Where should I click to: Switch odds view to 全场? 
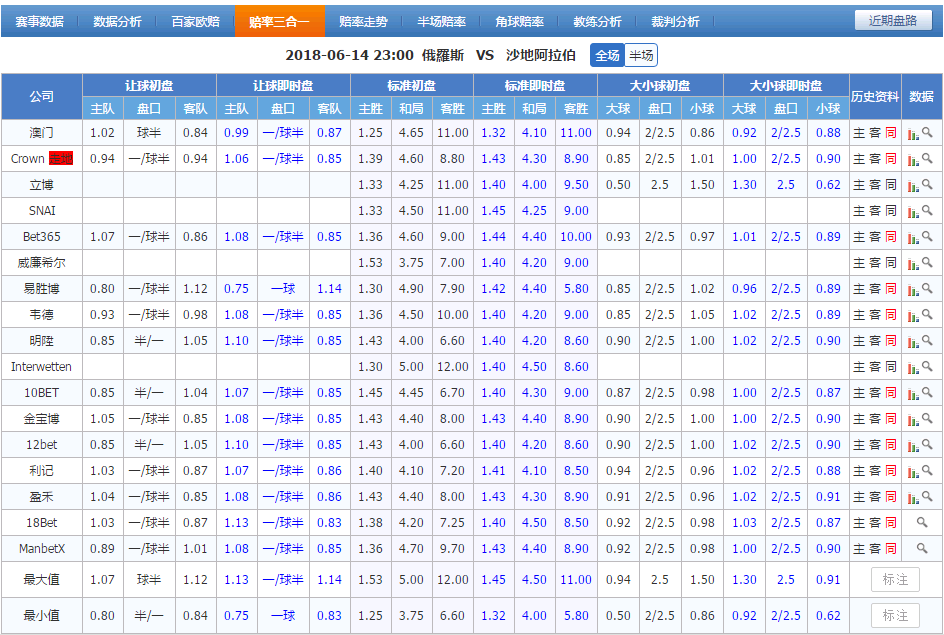point(607,55)
